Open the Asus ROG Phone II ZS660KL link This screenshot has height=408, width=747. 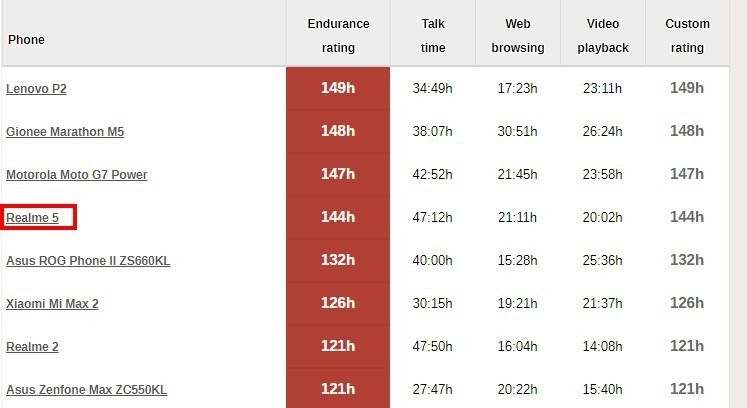coord(88,261)
